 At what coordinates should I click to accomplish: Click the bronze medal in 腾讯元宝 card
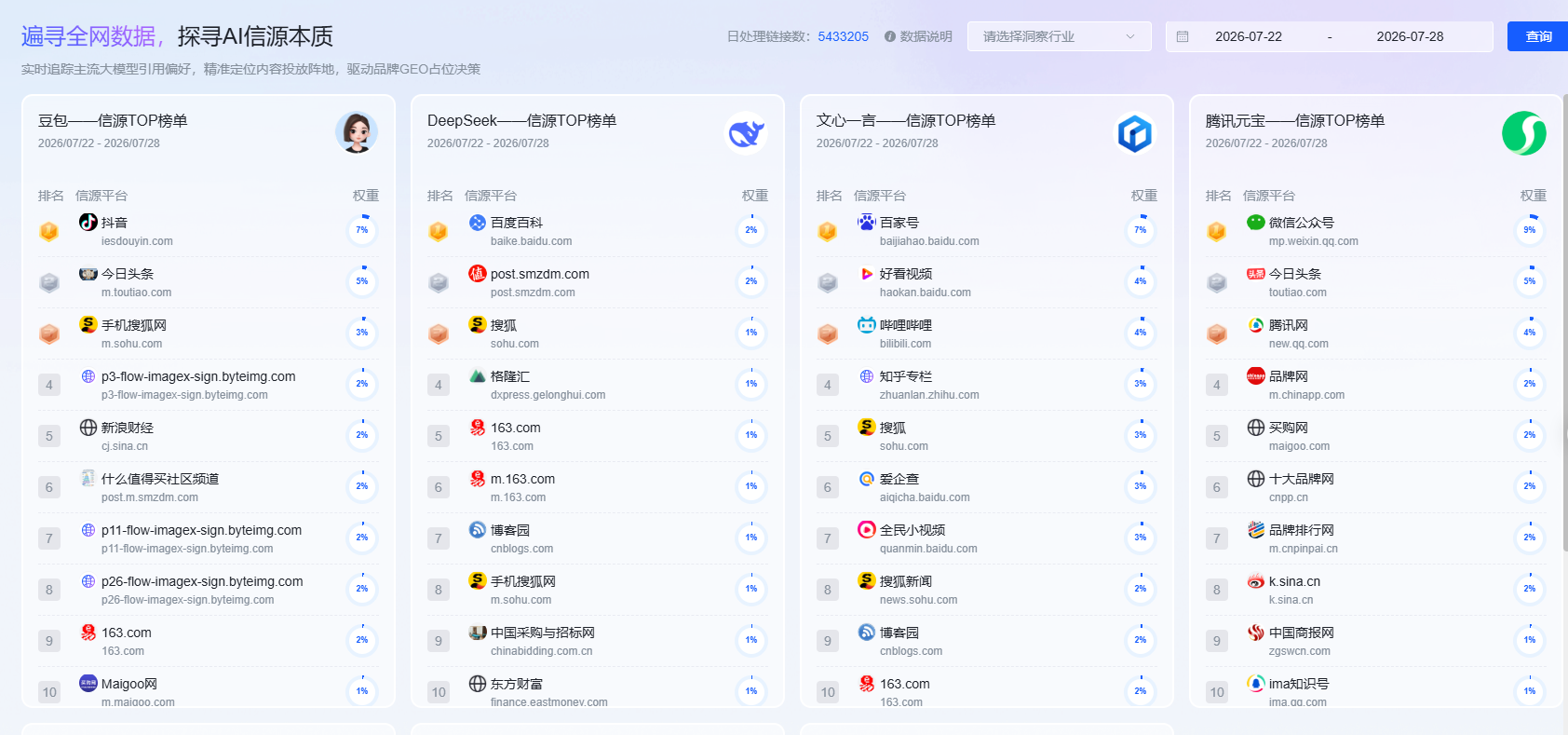pyautogui.click(x=1217, y=333)
